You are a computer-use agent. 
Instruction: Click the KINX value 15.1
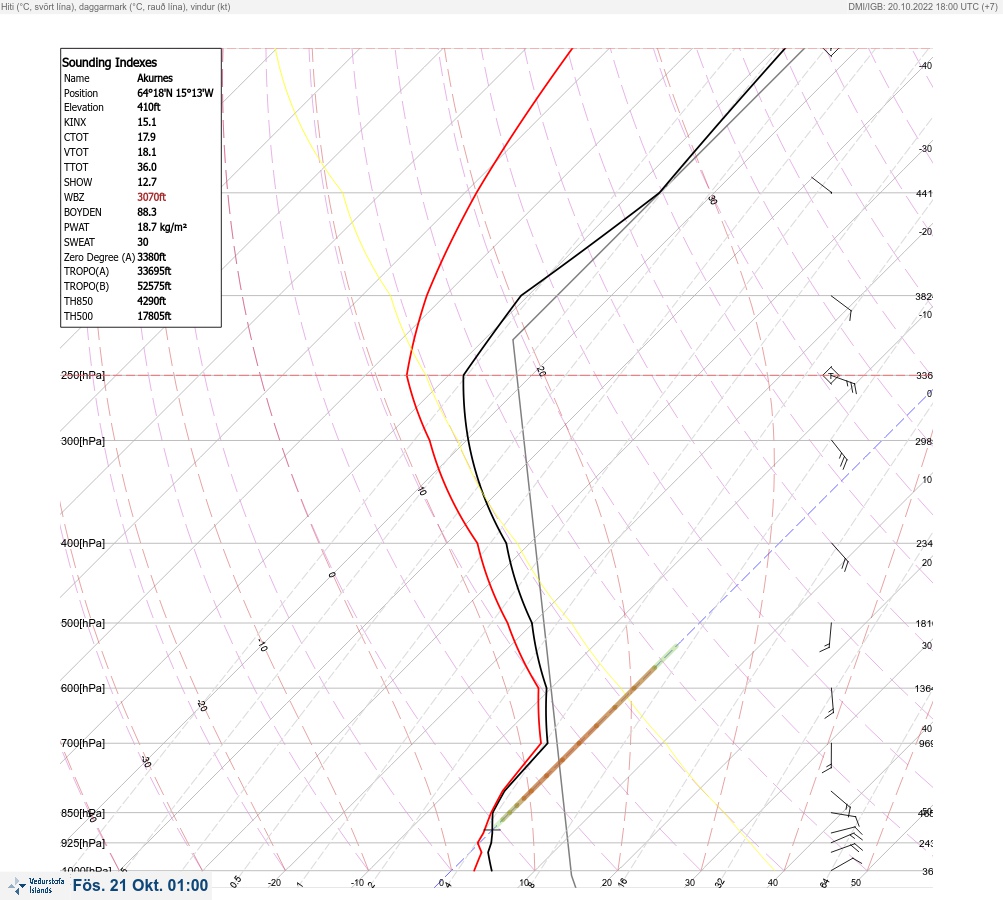click(x=146, y=122)
